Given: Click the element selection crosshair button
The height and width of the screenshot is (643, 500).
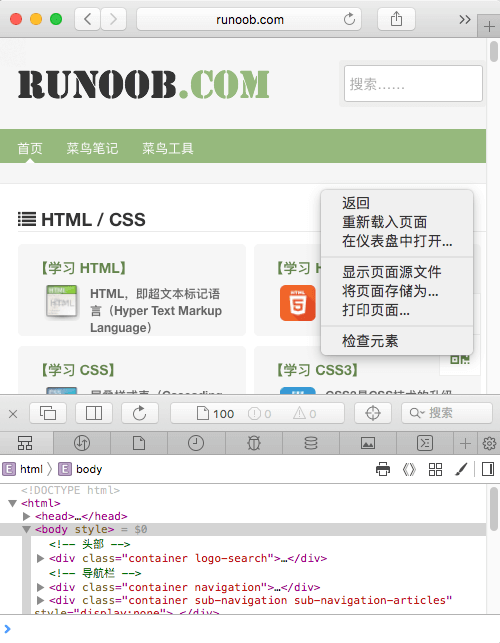Looking at the screenshot, I should [372, 413].
